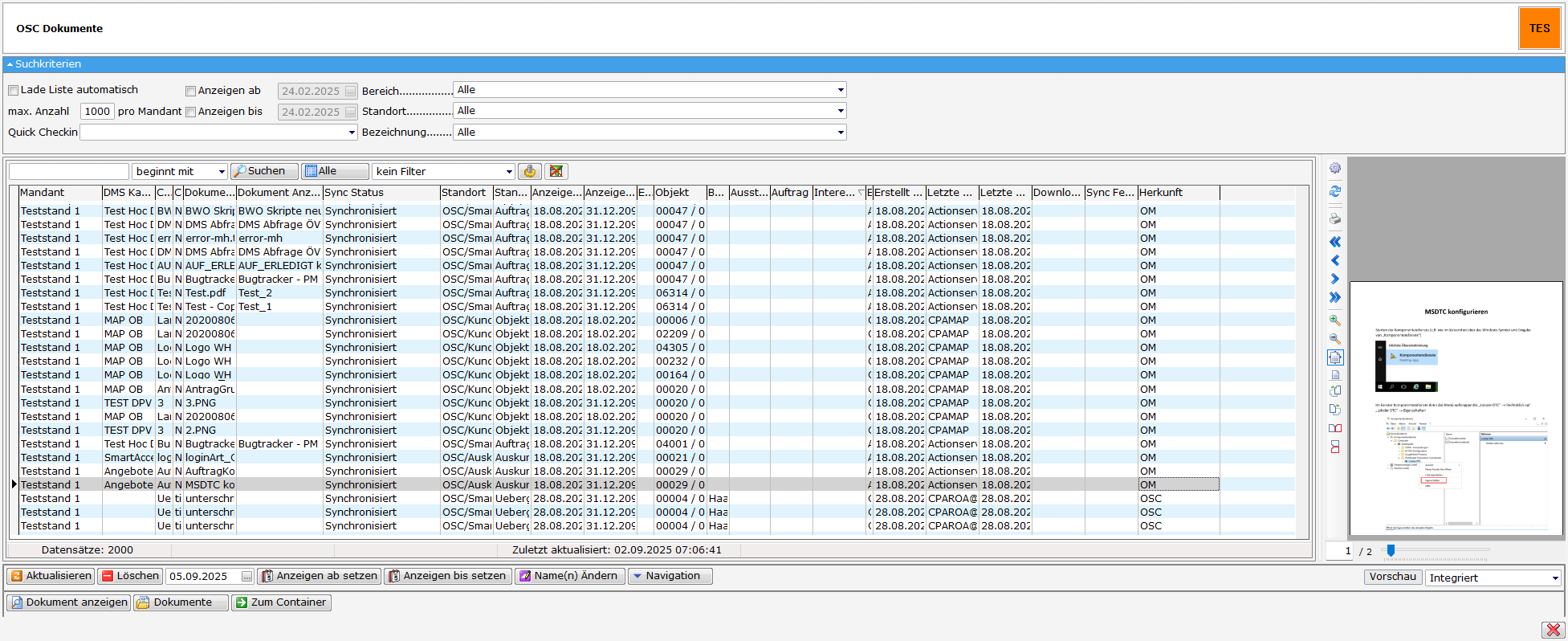Open the Bereich dropdown
This screenshot has width=1568, height=641.
tap(840, 90)
